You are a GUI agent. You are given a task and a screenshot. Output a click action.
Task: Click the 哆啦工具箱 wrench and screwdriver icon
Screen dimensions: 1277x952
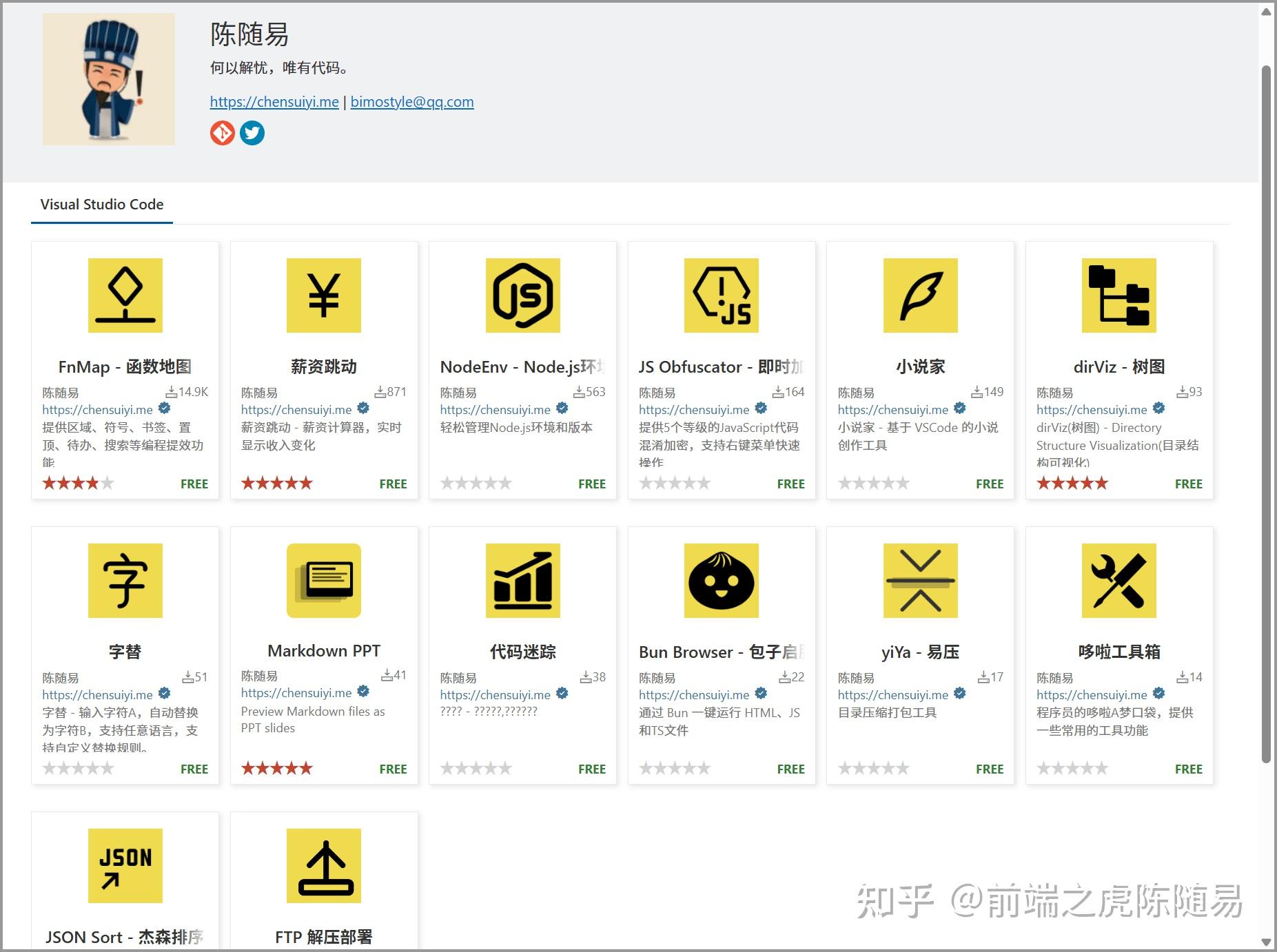tap(1118, 580)
